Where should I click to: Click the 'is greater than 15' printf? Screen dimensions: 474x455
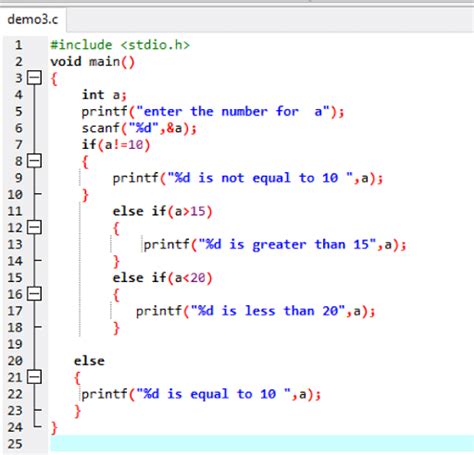tap(275, 245)
